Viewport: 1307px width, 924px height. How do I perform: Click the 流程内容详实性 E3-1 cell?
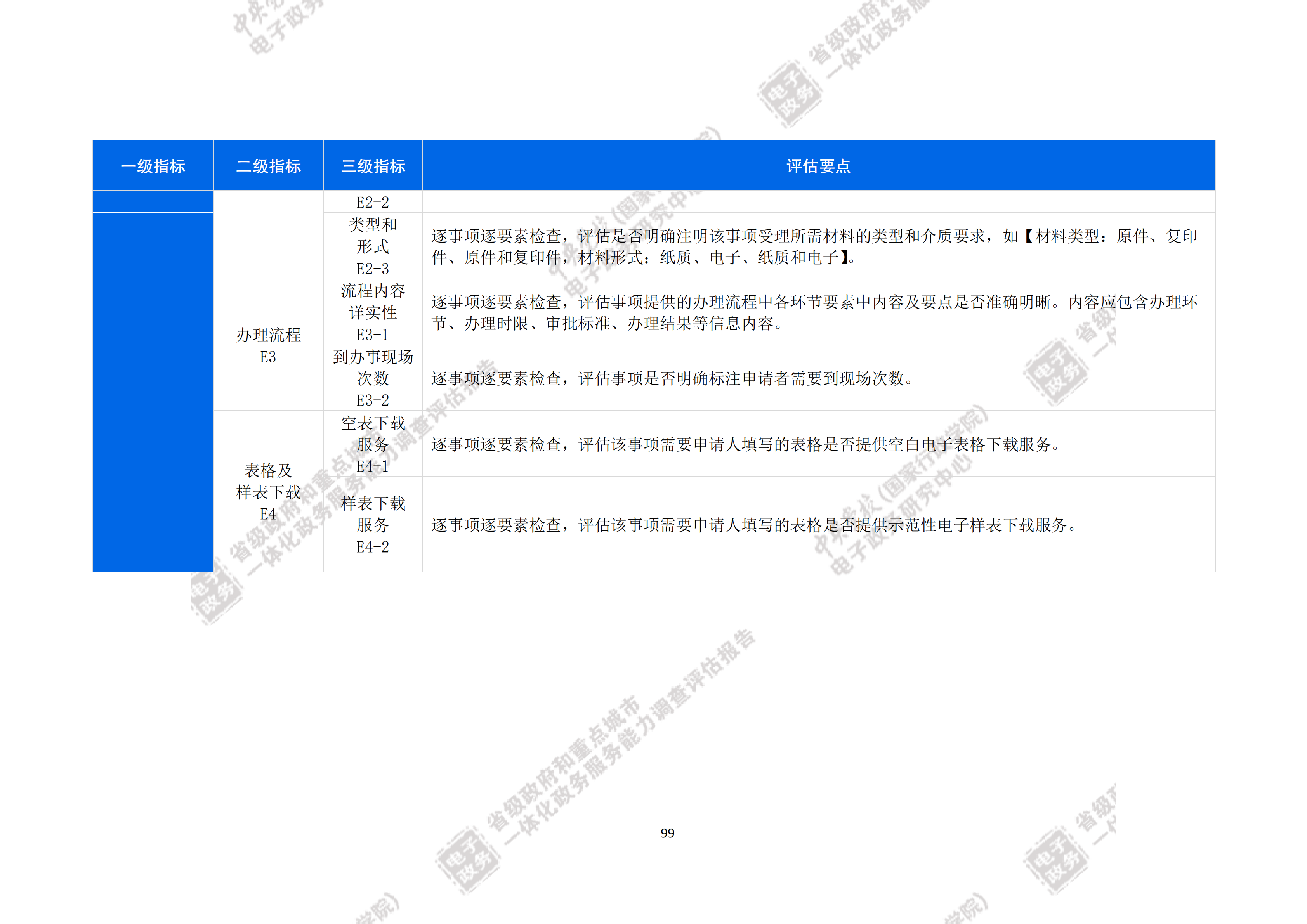point(373,312)
